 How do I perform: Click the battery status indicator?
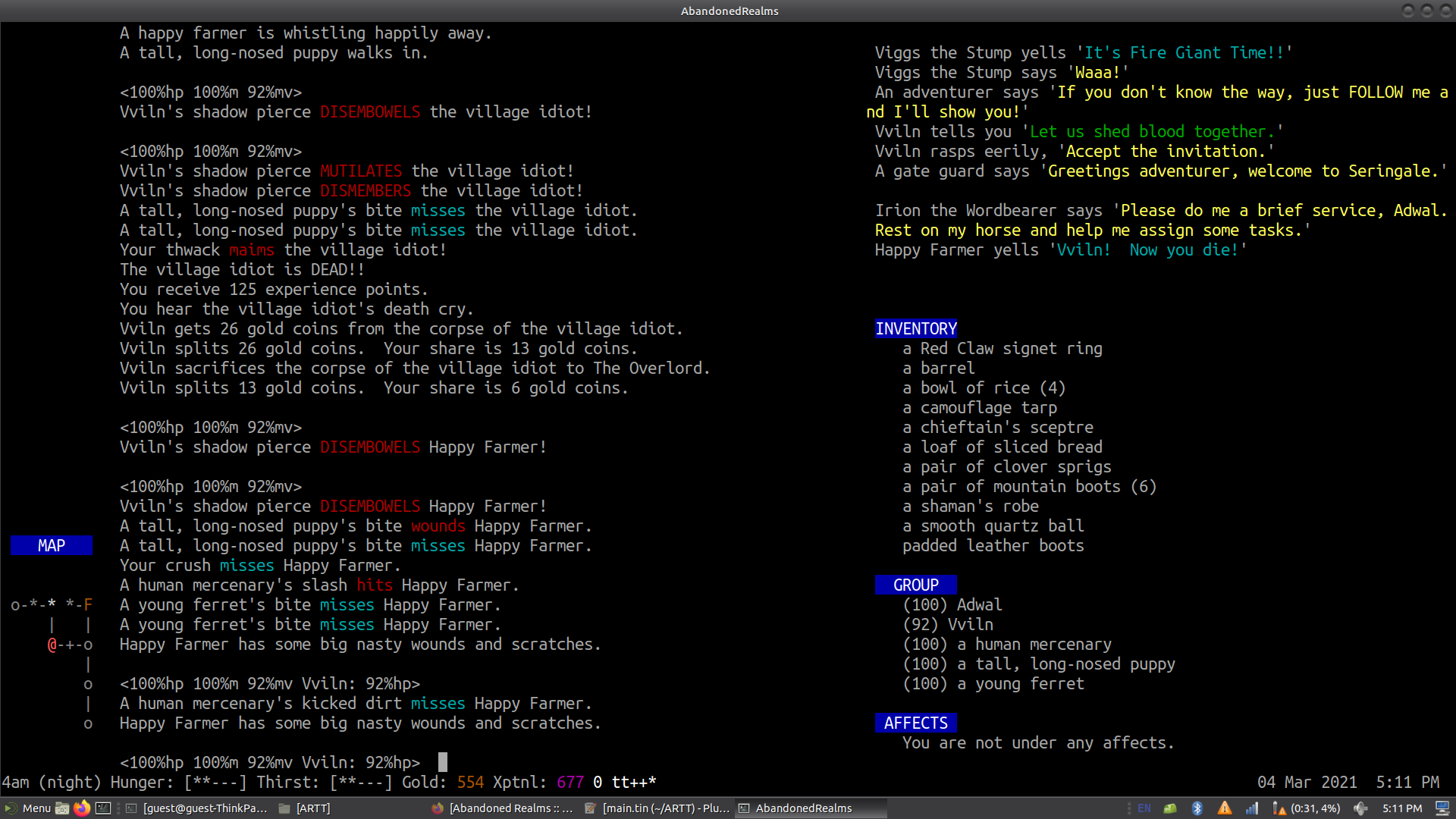[1306, 808]
